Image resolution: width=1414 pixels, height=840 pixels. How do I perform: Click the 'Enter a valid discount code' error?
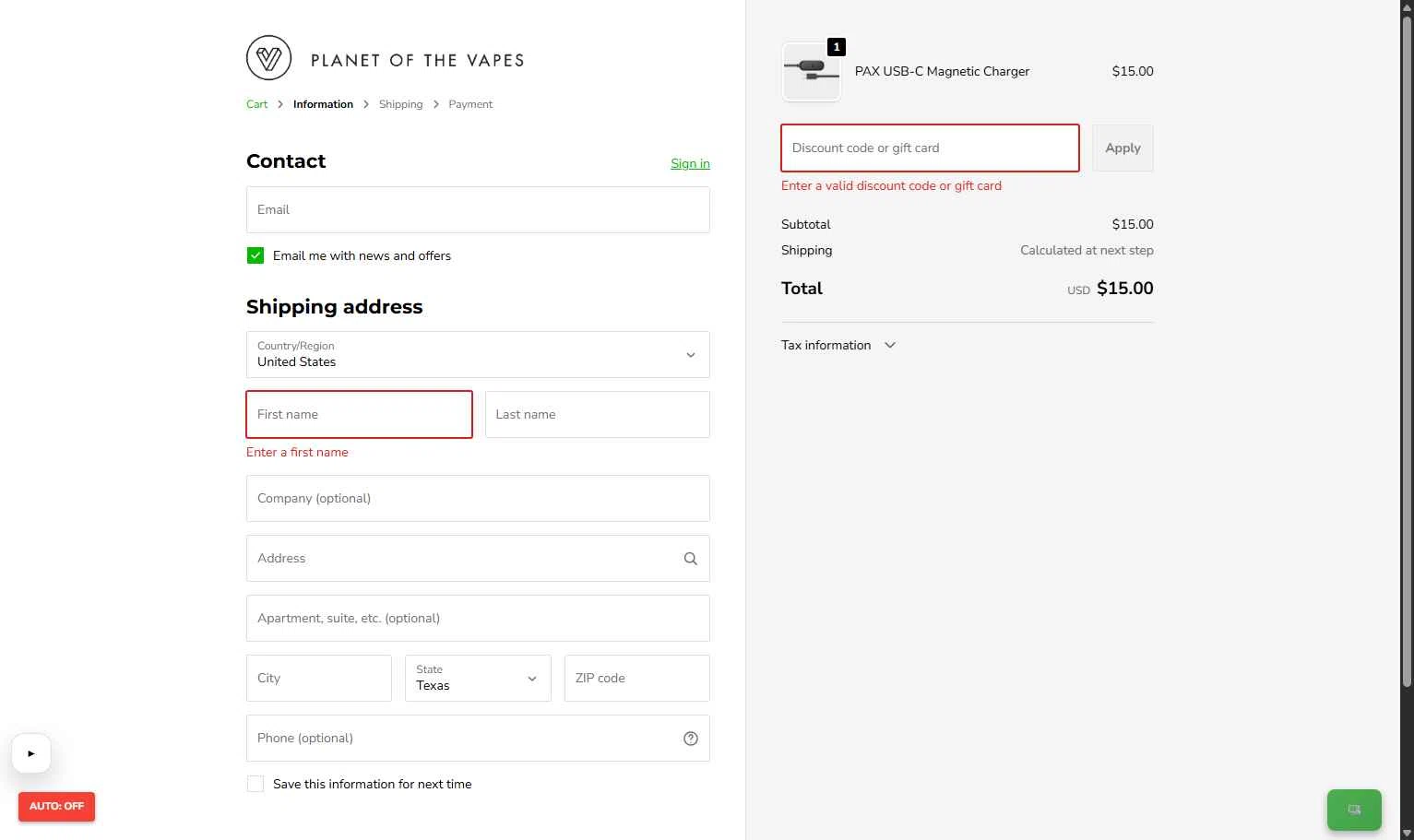(891, 185)
